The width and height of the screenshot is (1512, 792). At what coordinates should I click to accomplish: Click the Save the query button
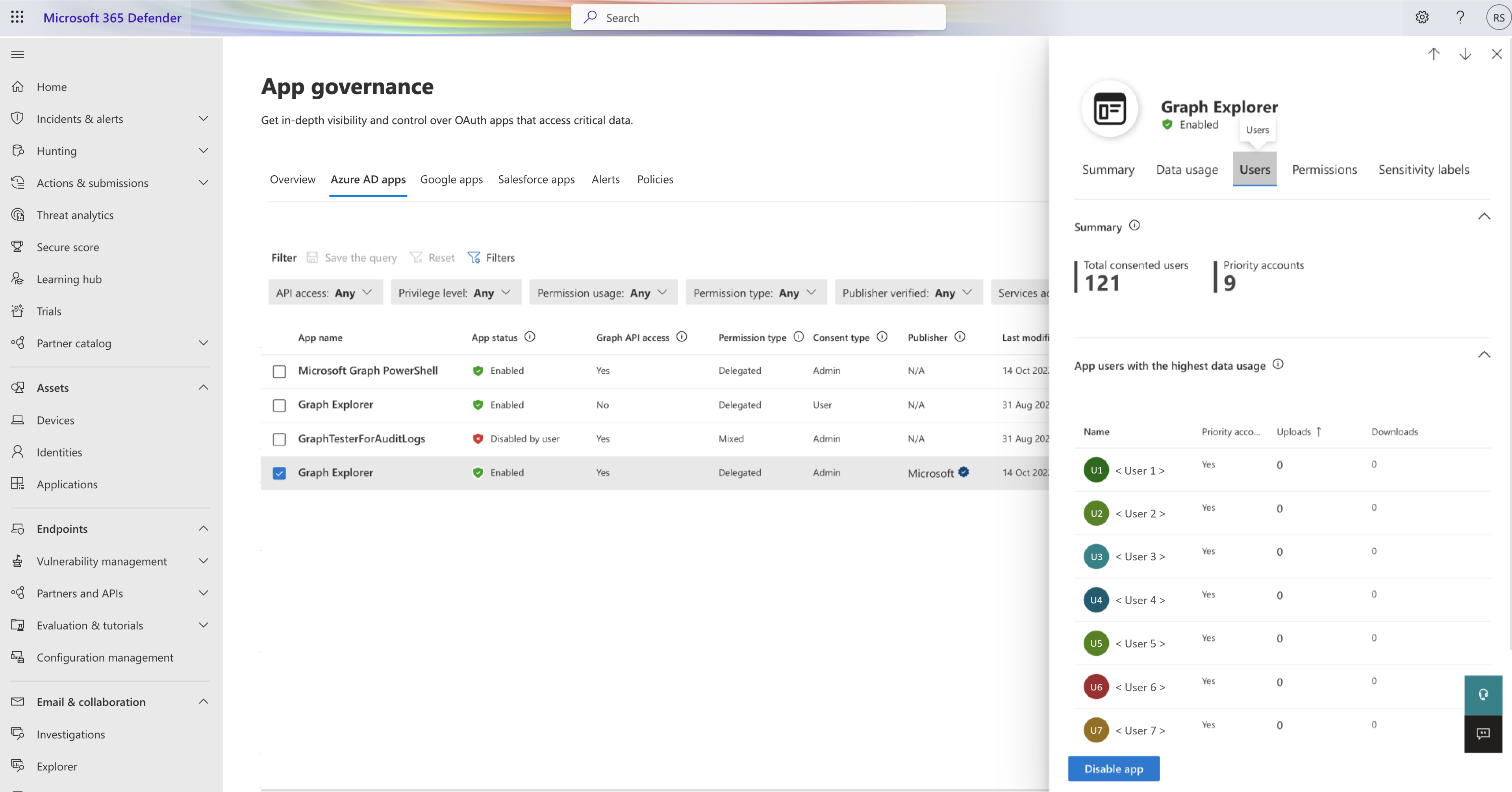352,257
